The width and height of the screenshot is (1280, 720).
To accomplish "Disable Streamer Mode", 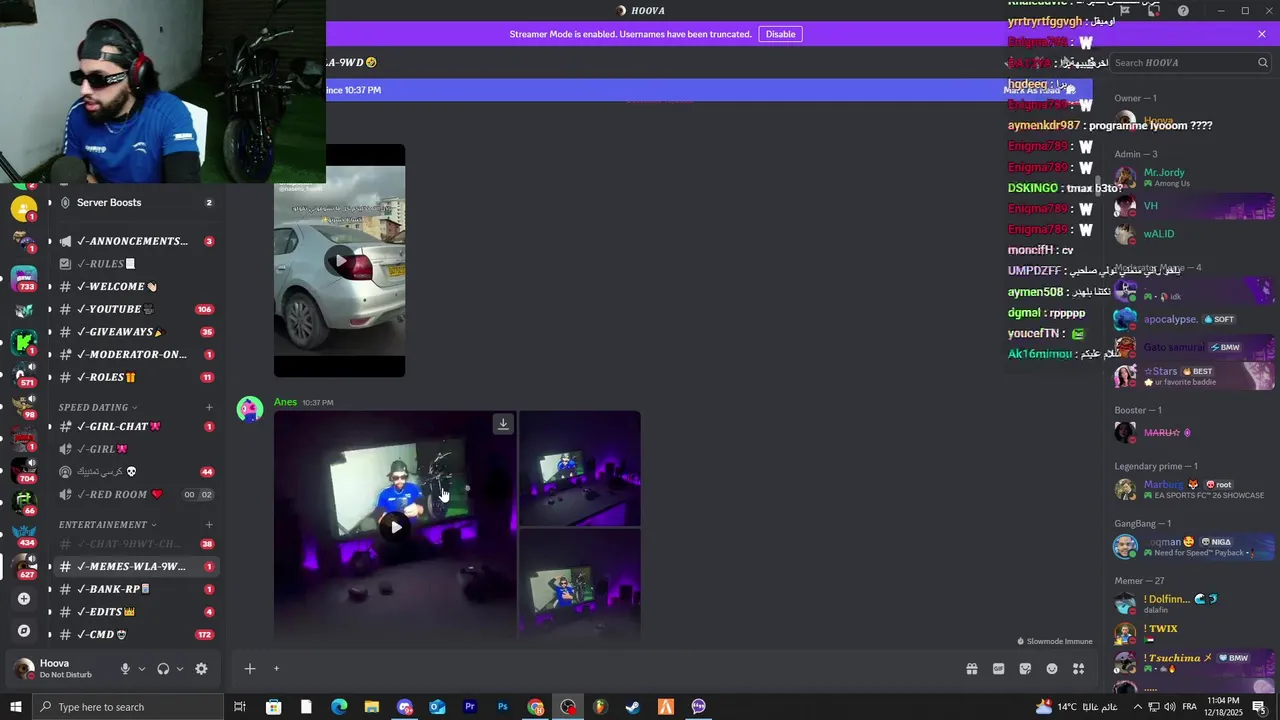I will tap(780, 34).
